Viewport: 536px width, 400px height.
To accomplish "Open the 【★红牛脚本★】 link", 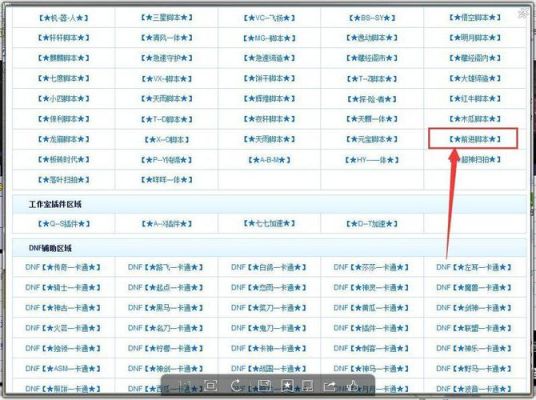I will [475, 98].
